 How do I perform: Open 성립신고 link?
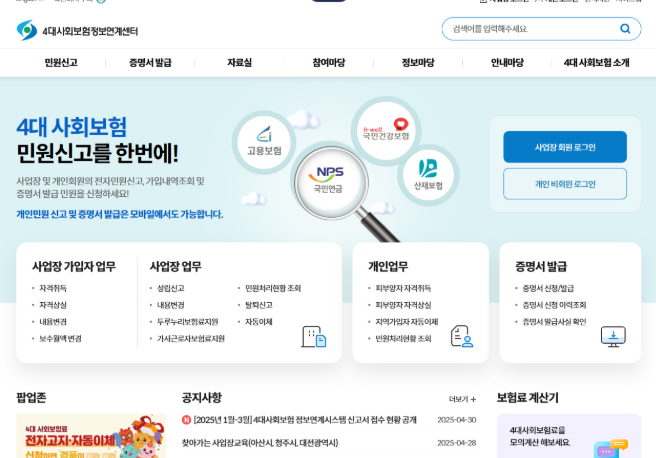(x=171, y=288)
